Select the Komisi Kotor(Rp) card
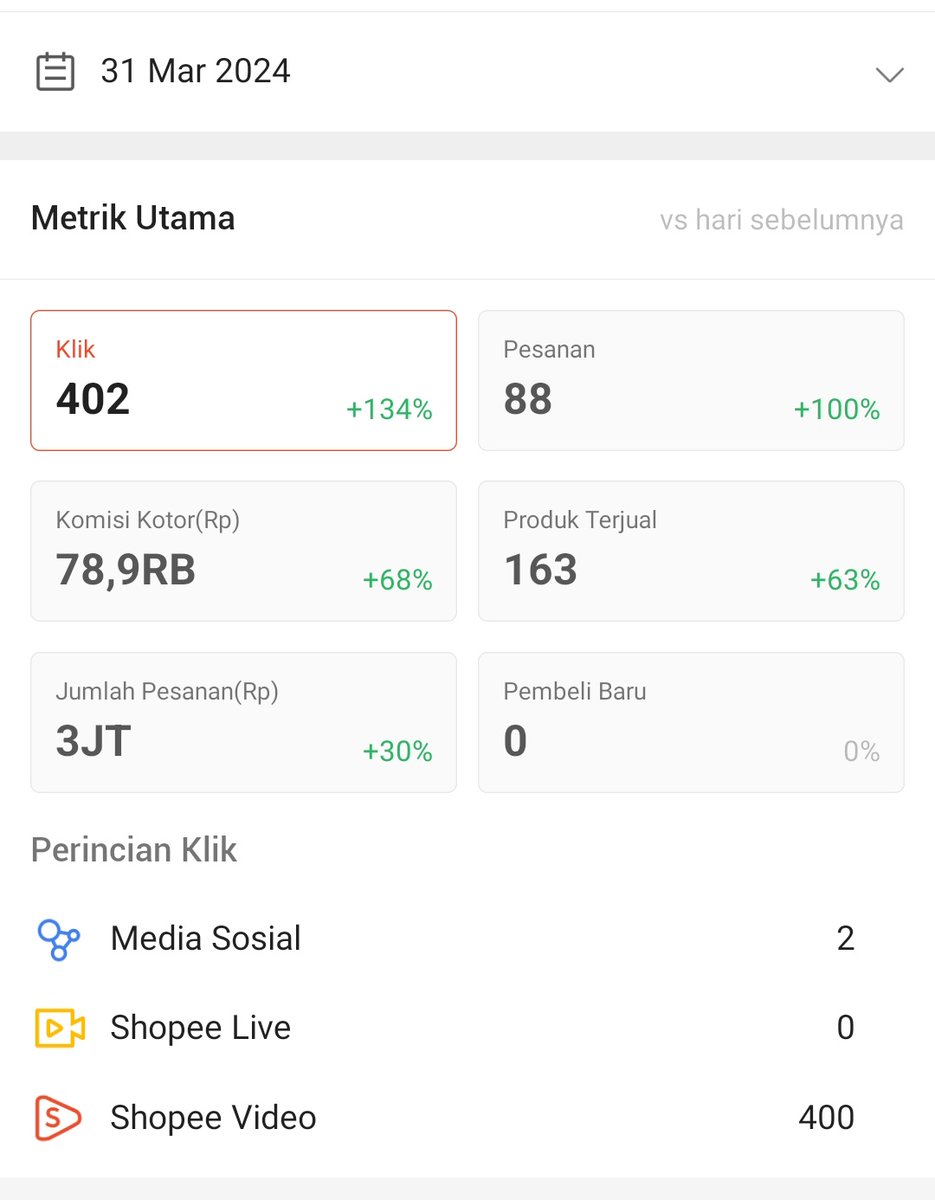The width and height of the screenshot is (935, 1200). (243, 551)
